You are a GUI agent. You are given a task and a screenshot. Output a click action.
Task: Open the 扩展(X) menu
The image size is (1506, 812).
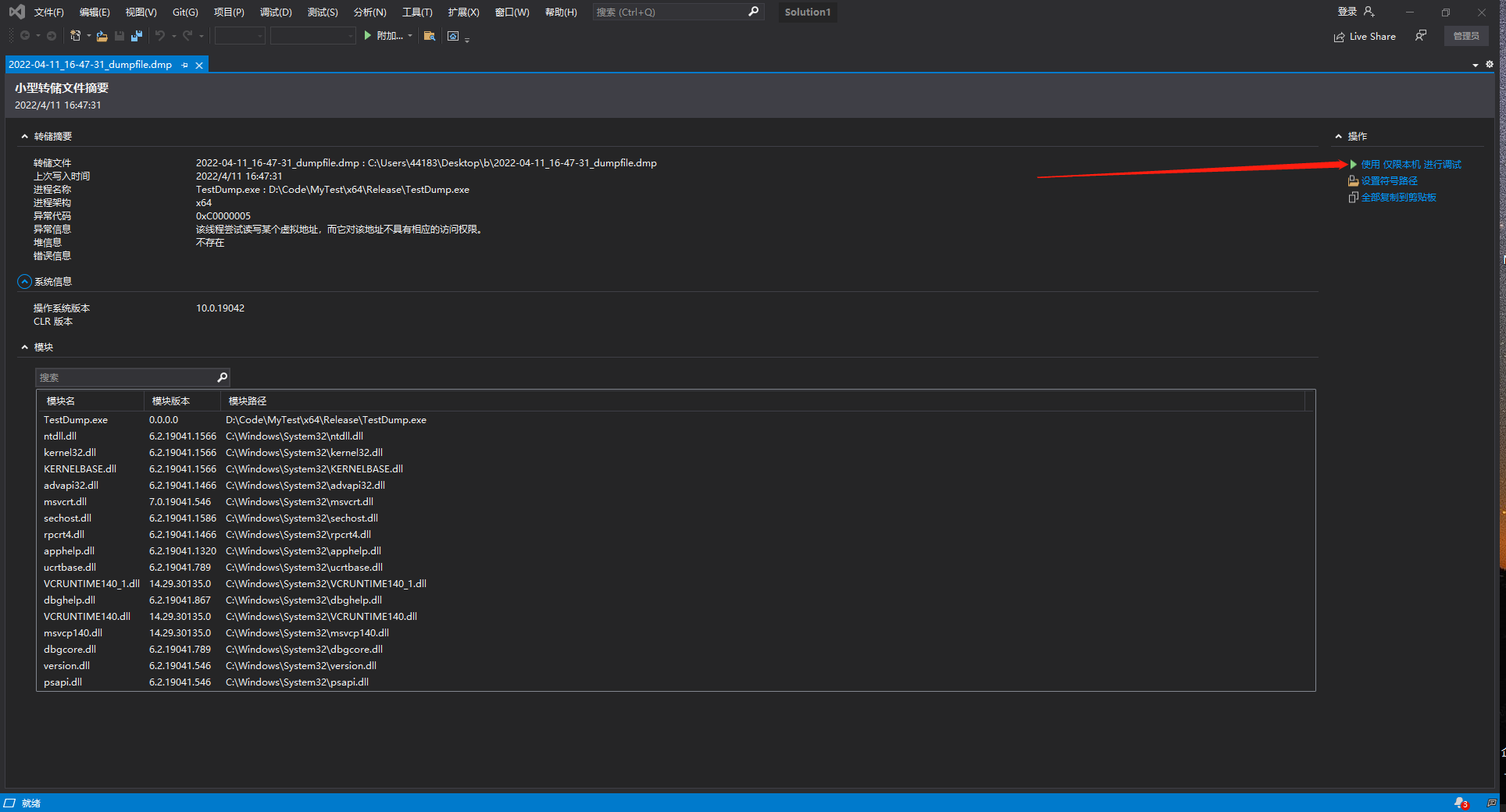pos(463,12)
